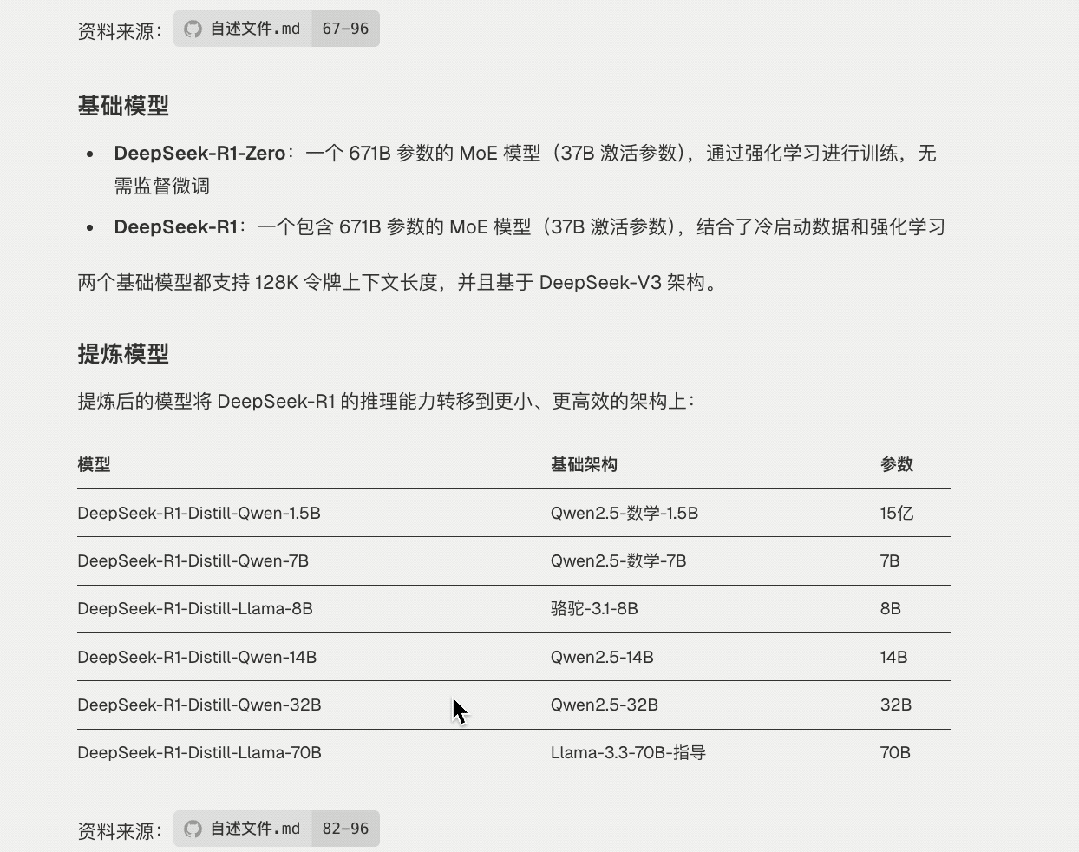
Task: Select DeepSeek-R1-Distill-Qwen-1.5B table row
Action: click(514, 513)
